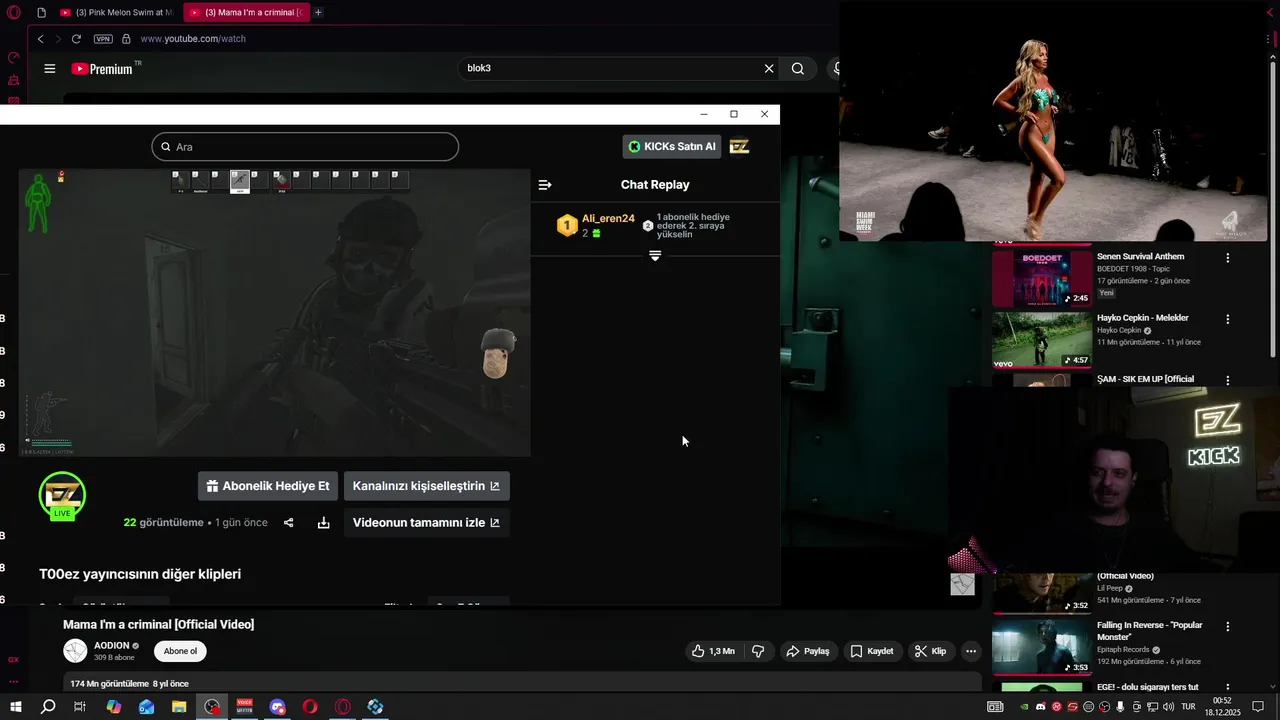Open 'Hayko Cepkin - Melekler' thumbnail
Screen dimensions: 1280x720
pos(1041,340)
